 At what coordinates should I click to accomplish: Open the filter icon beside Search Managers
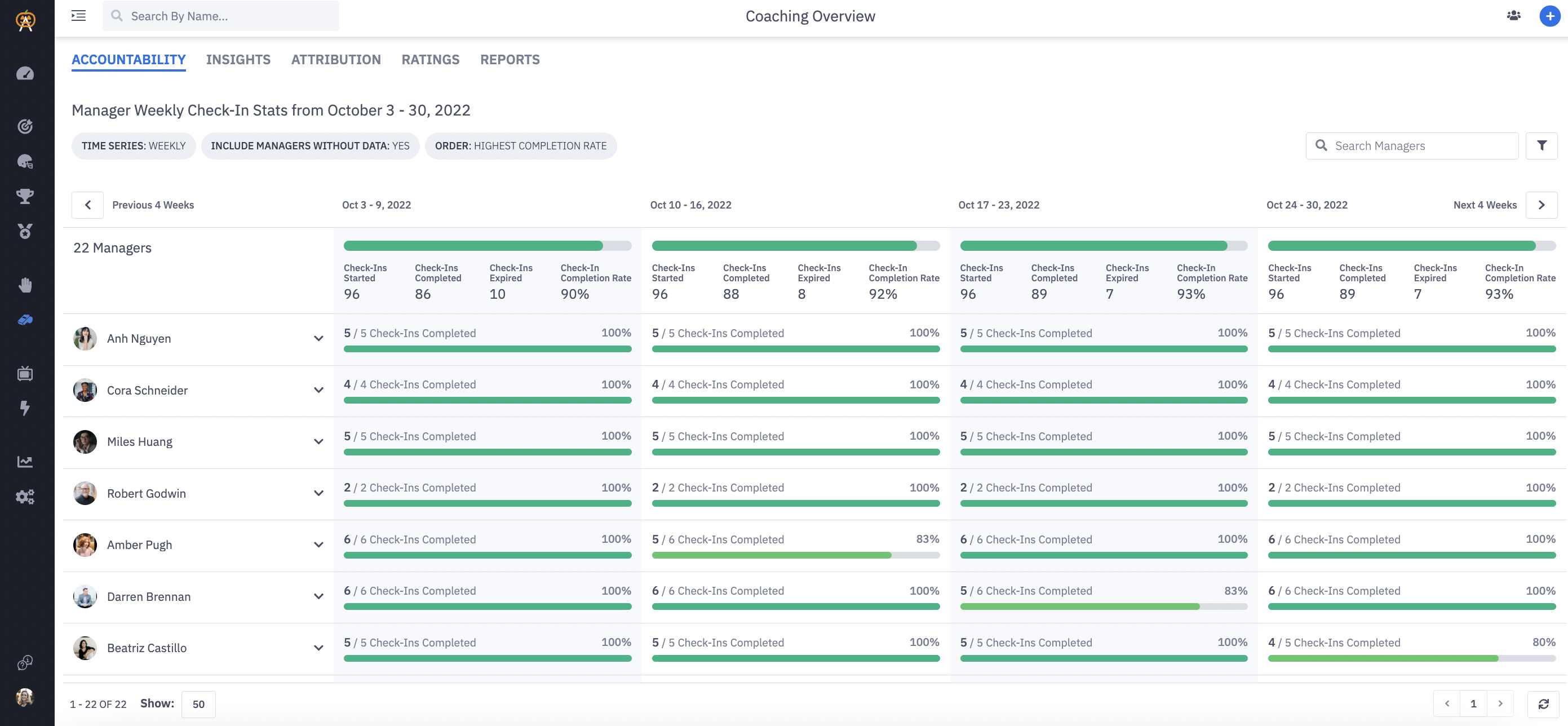point(1543,145)
